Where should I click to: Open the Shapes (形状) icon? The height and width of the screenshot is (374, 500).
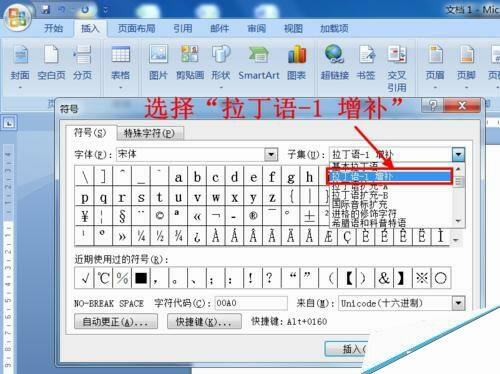coord(221,54)
